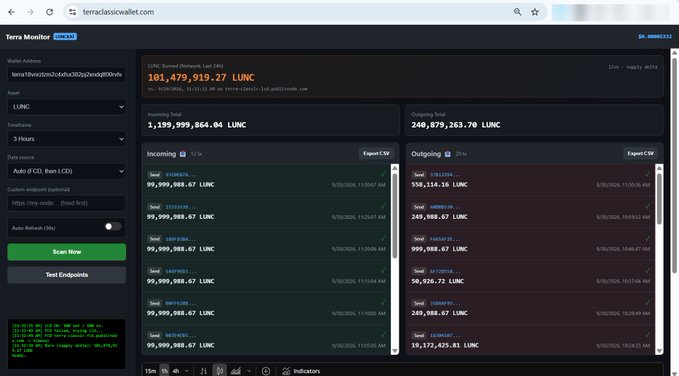This screenshot has height=376, width=679.
Task: Open the Asset dropdown showing LUNC
Action: 67,107
